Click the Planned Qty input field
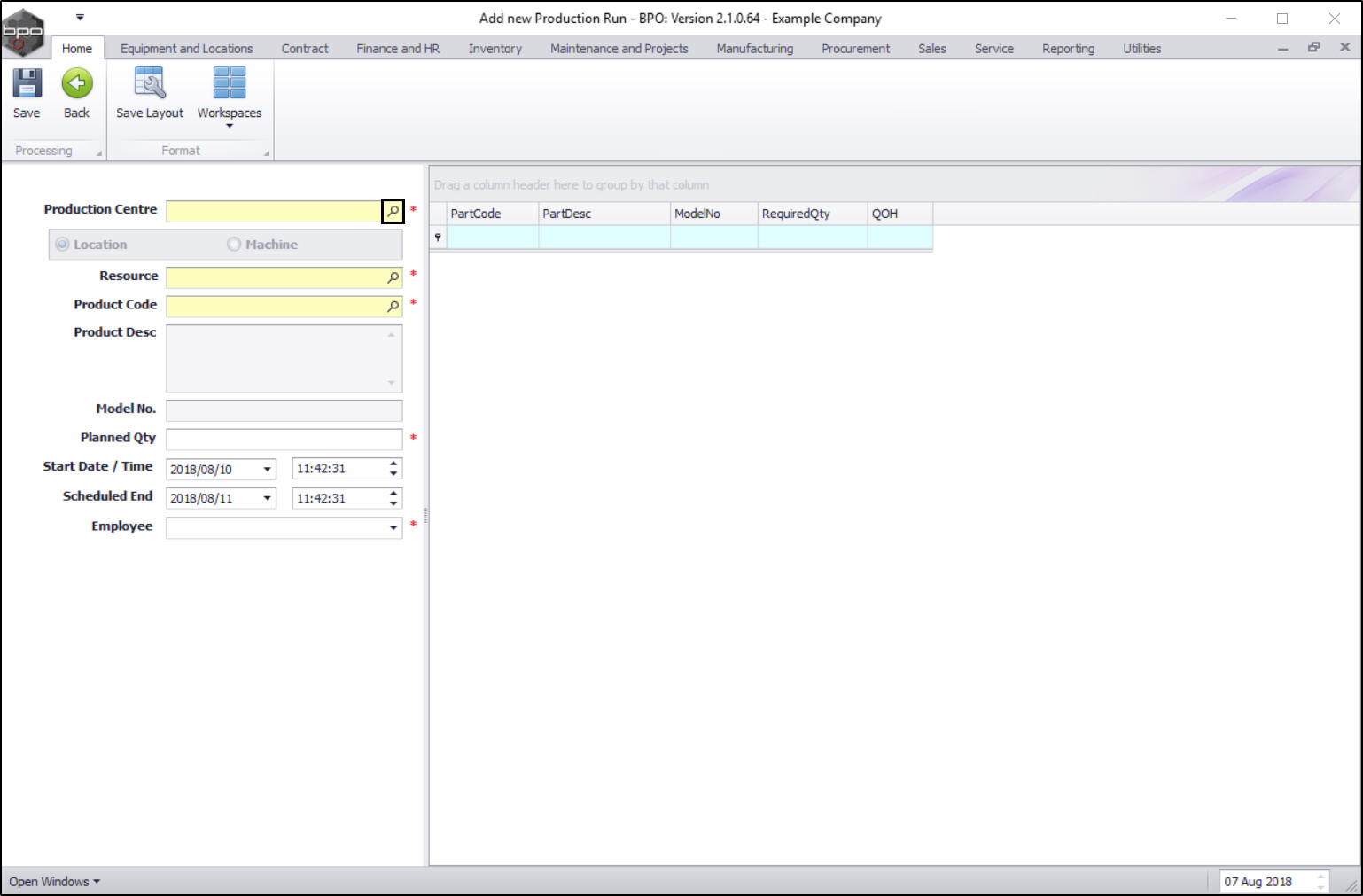Viewport: 1363px width, 896px height. point(284,440)
